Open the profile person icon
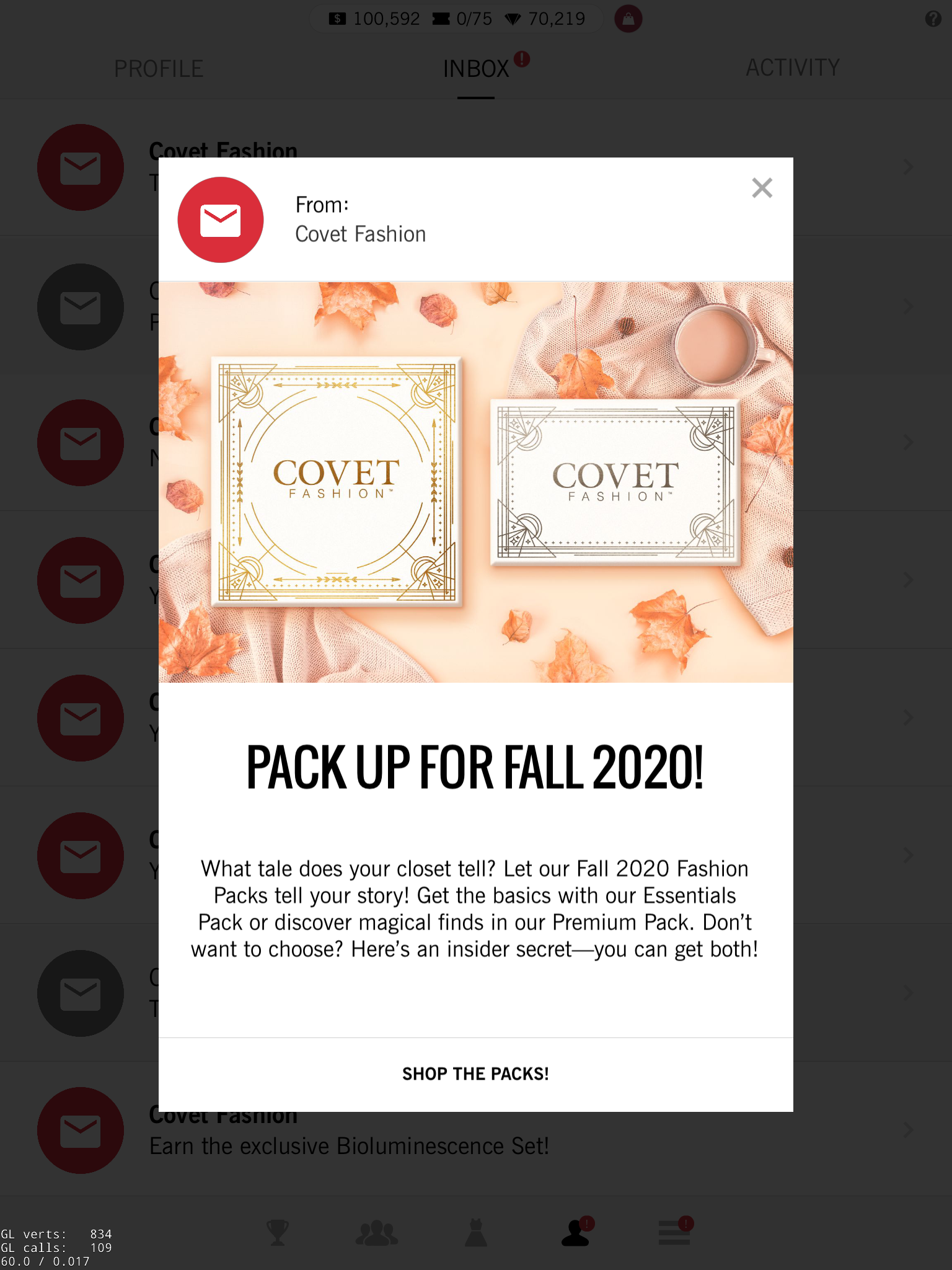The width and height of the screenshot is (952, 1270). pyautogui.click(x=576, y=1232)
